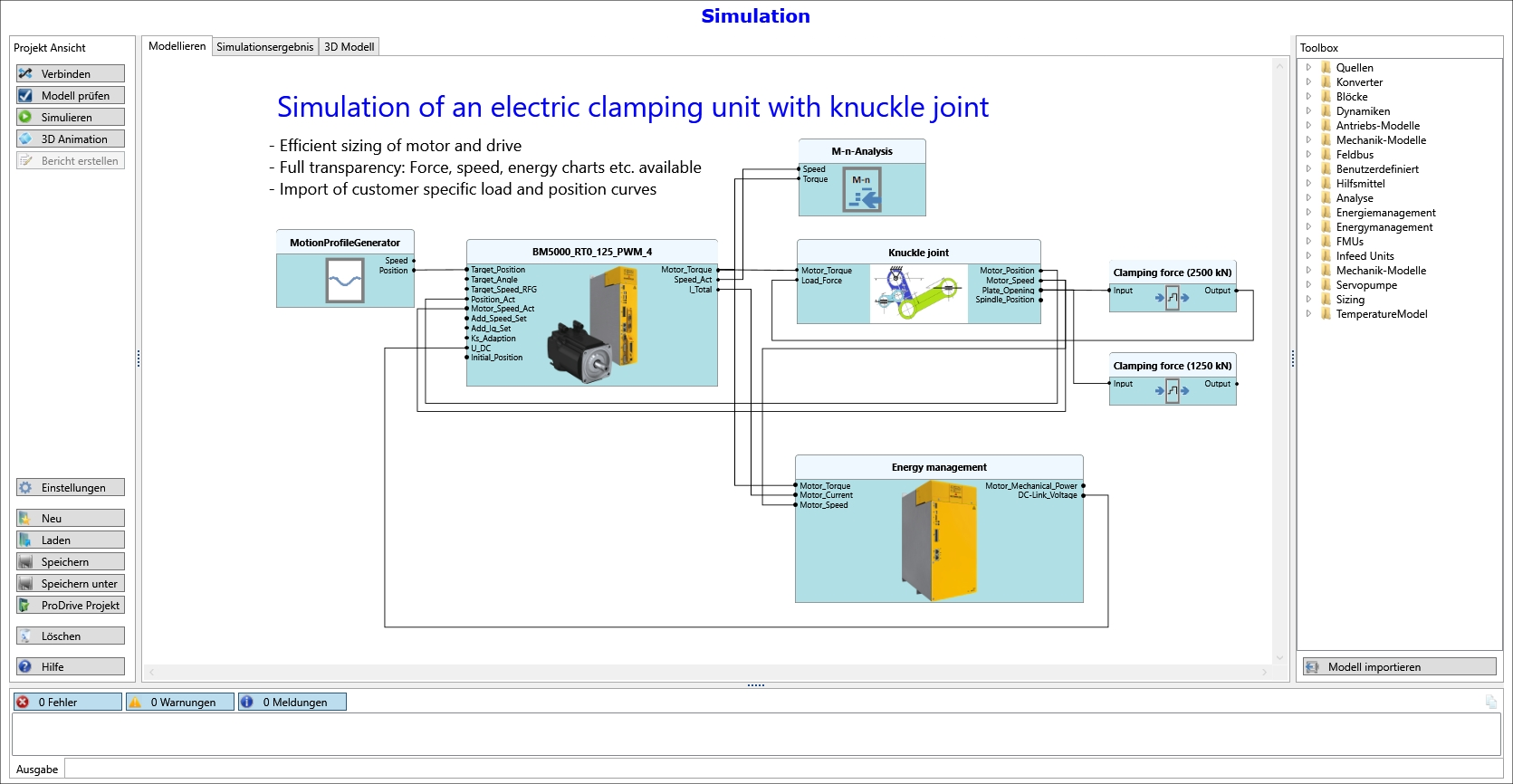The height and width of the screenshot is (784, 1513).
Task: Toggle the 0 Meldungen messages filter
Action: pos(292,702)
